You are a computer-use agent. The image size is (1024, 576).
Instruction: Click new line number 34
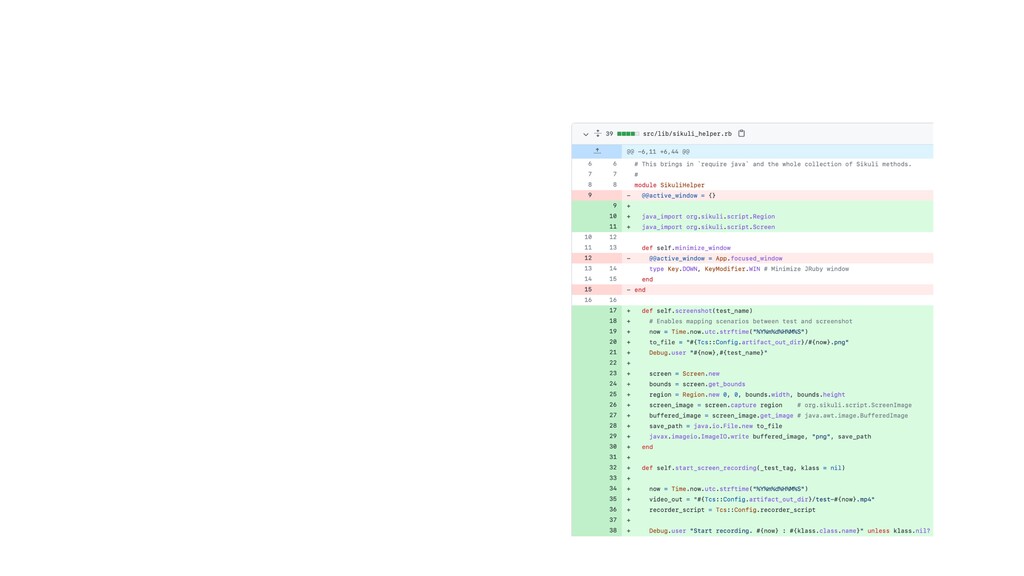[x=613, y=488]
